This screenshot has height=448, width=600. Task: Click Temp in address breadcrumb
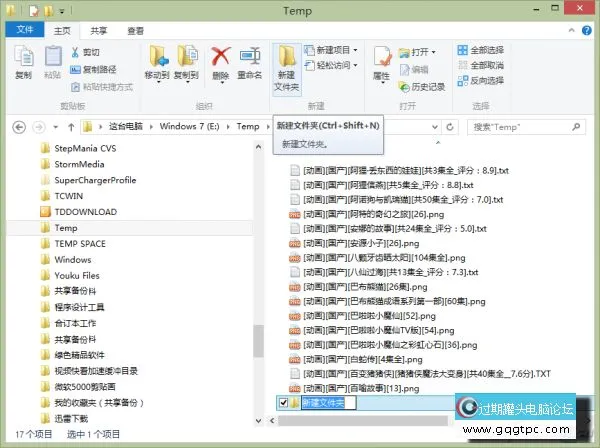pos(248,126)
